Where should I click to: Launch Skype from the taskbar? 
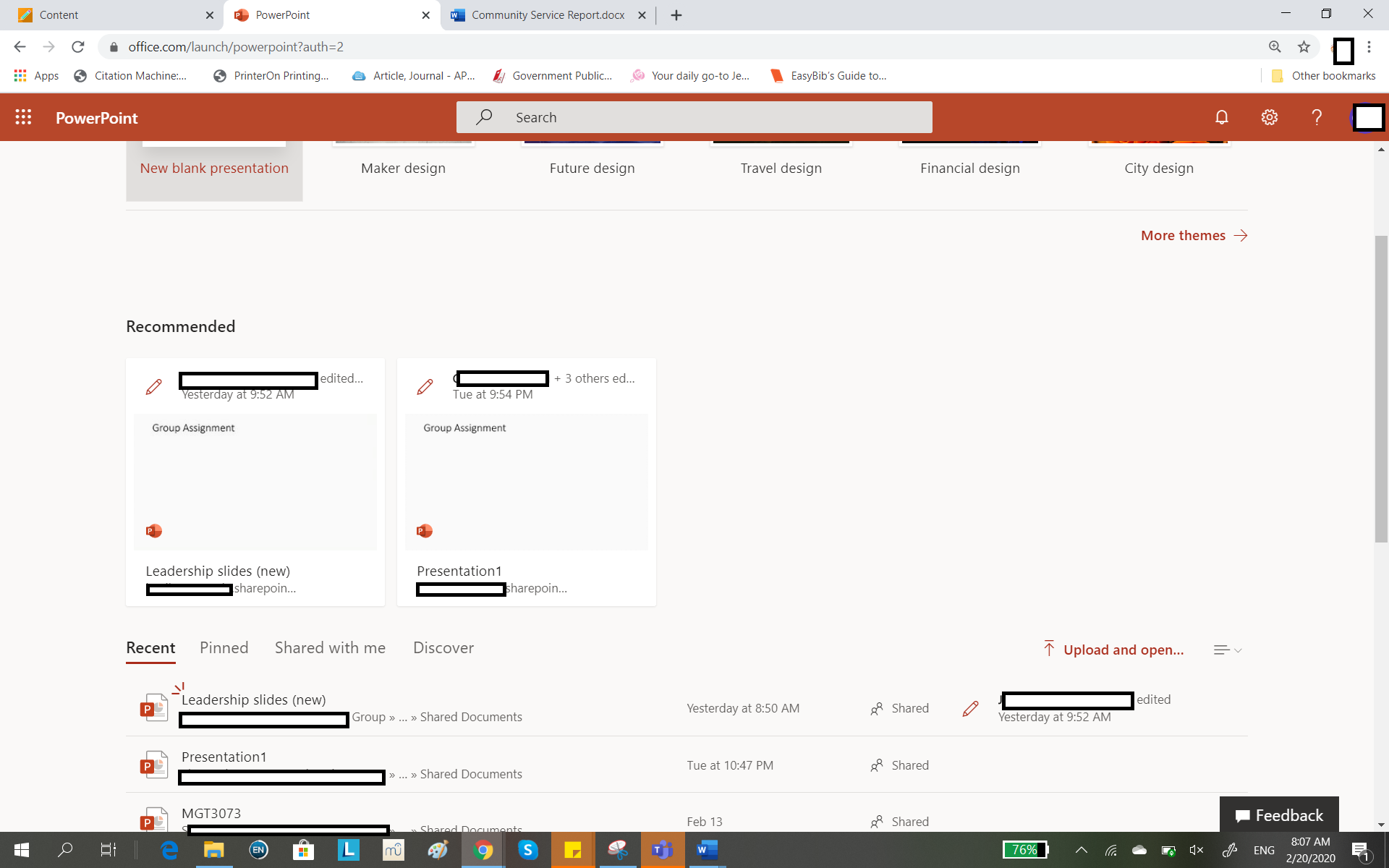pos(528,850)
